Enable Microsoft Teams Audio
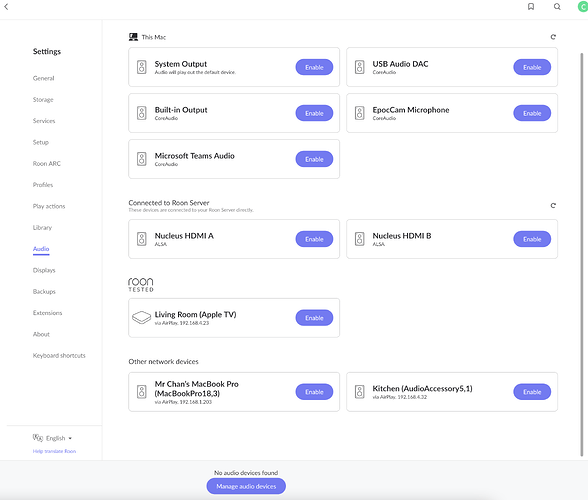Image resolution: width=588 pixels, height=500 pixels. pos(314,159)
